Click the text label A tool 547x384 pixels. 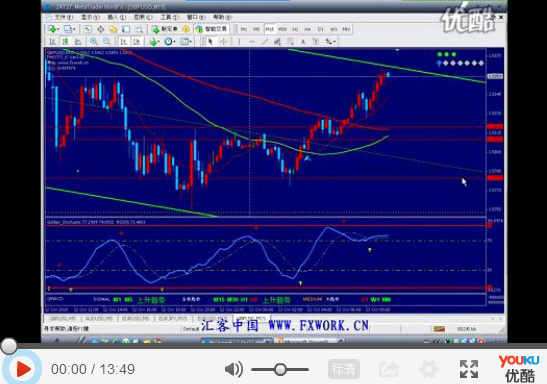pyautogui.click(x=303, y=42)
